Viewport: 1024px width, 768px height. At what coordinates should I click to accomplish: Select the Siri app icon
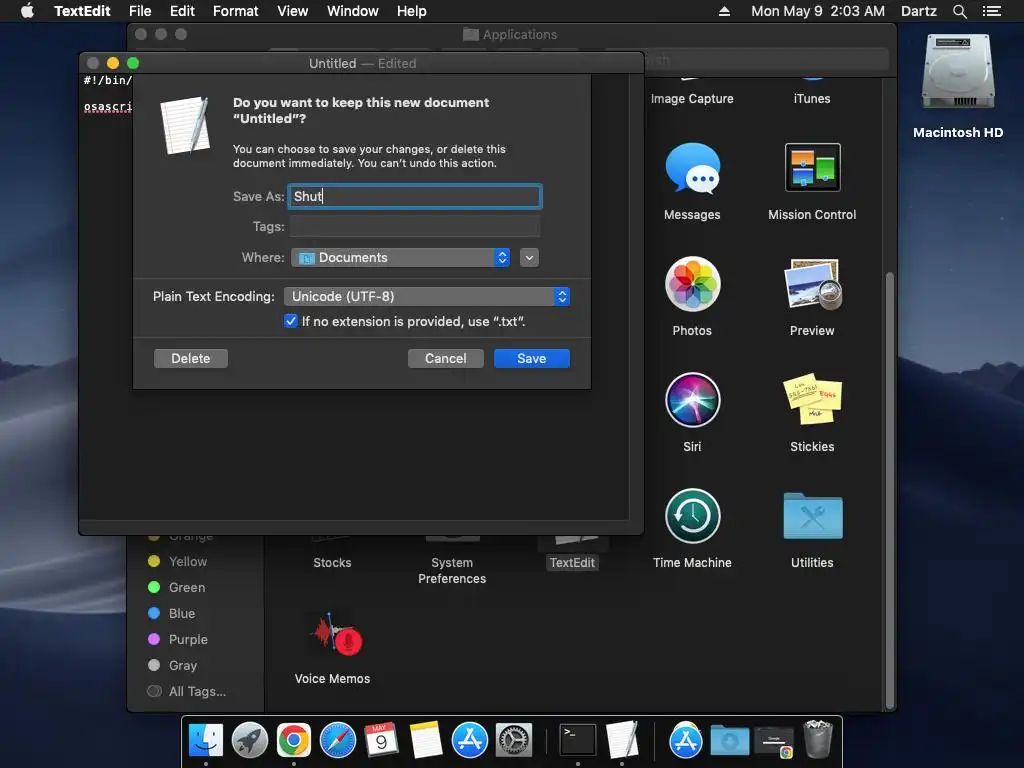[x=692, y=400]
